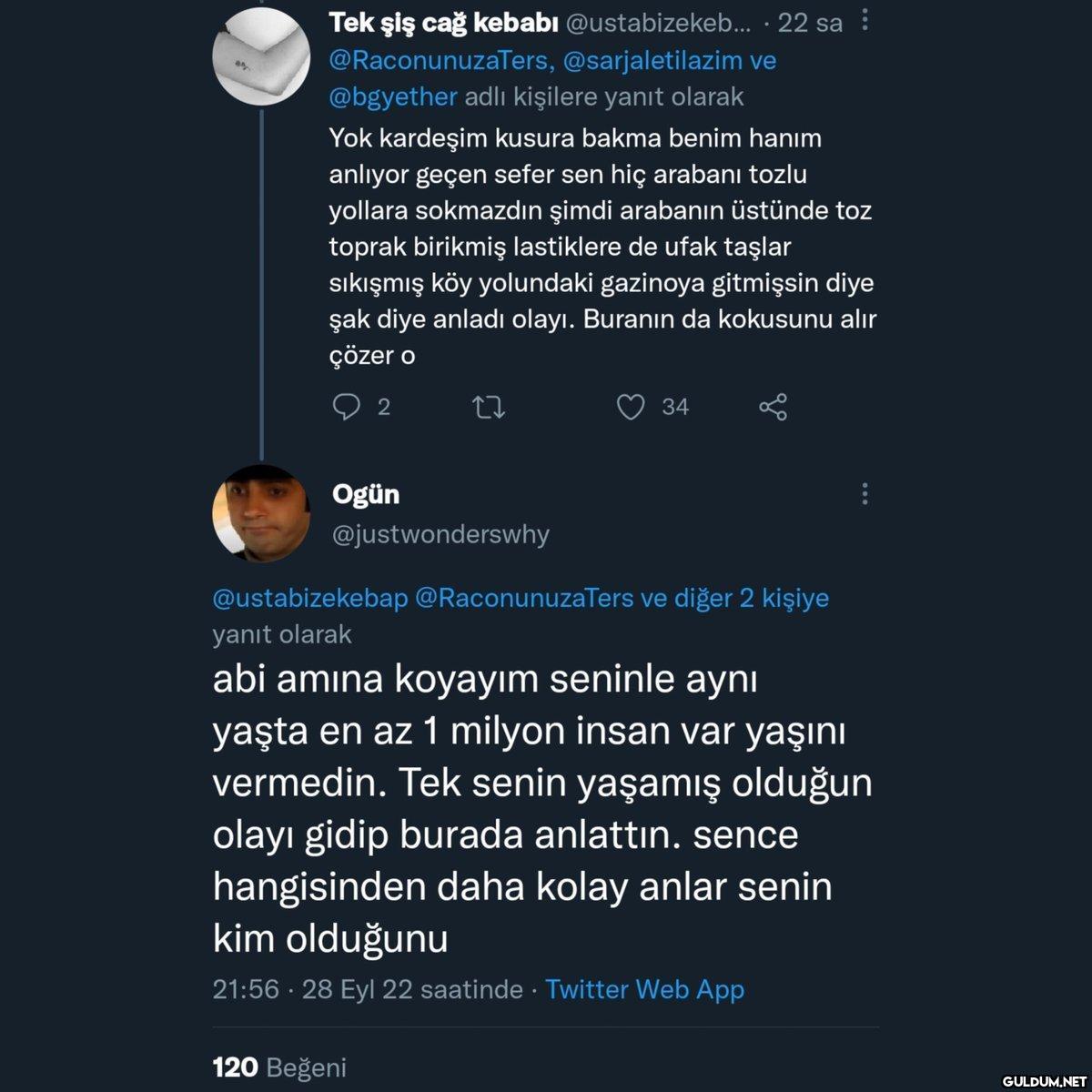The image size is (1092, 1092).
Task: Open the Twitter Web App source link
Action: pos(644,989)
